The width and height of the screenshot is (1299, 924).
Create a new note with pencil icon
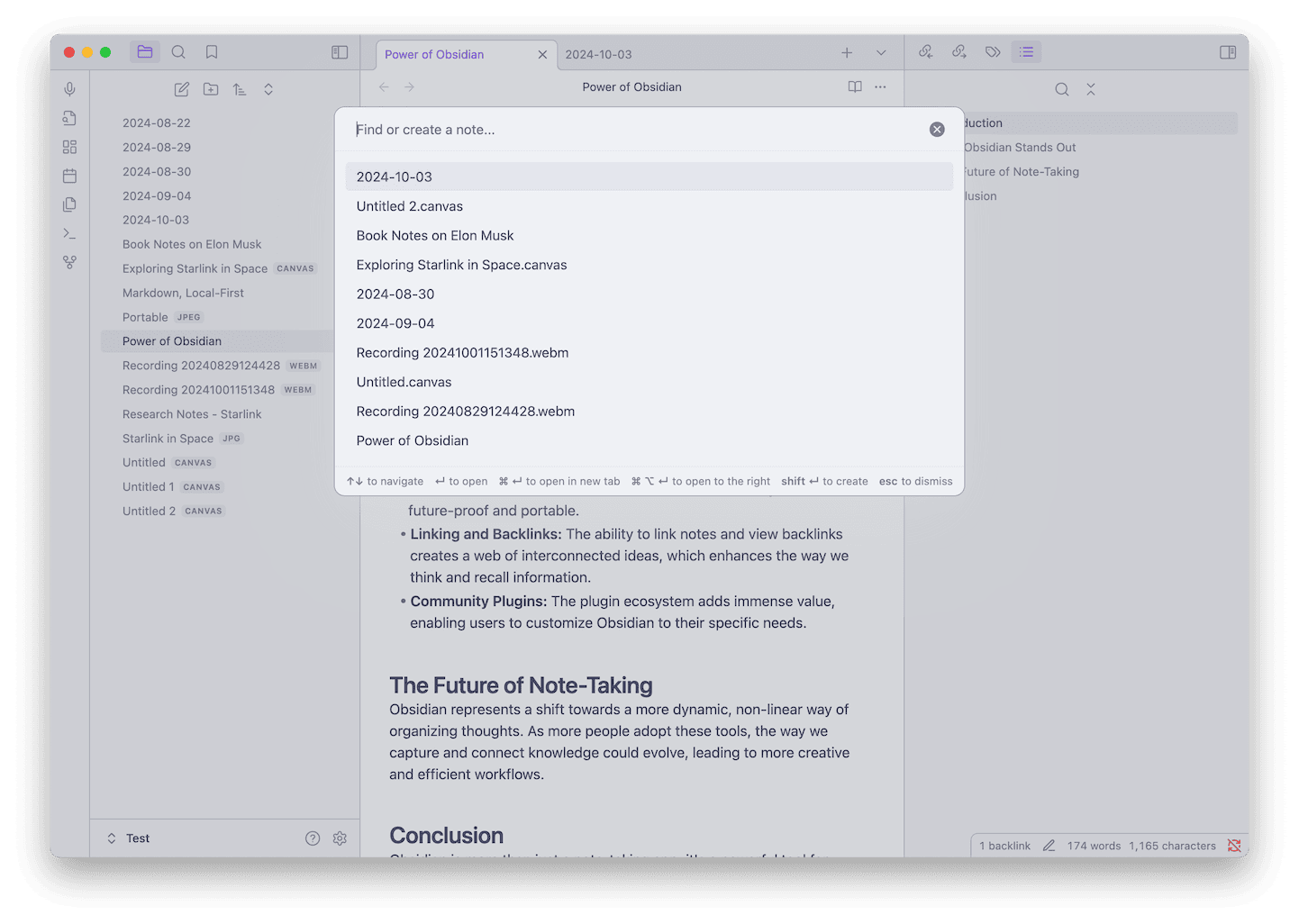[181, 89]
